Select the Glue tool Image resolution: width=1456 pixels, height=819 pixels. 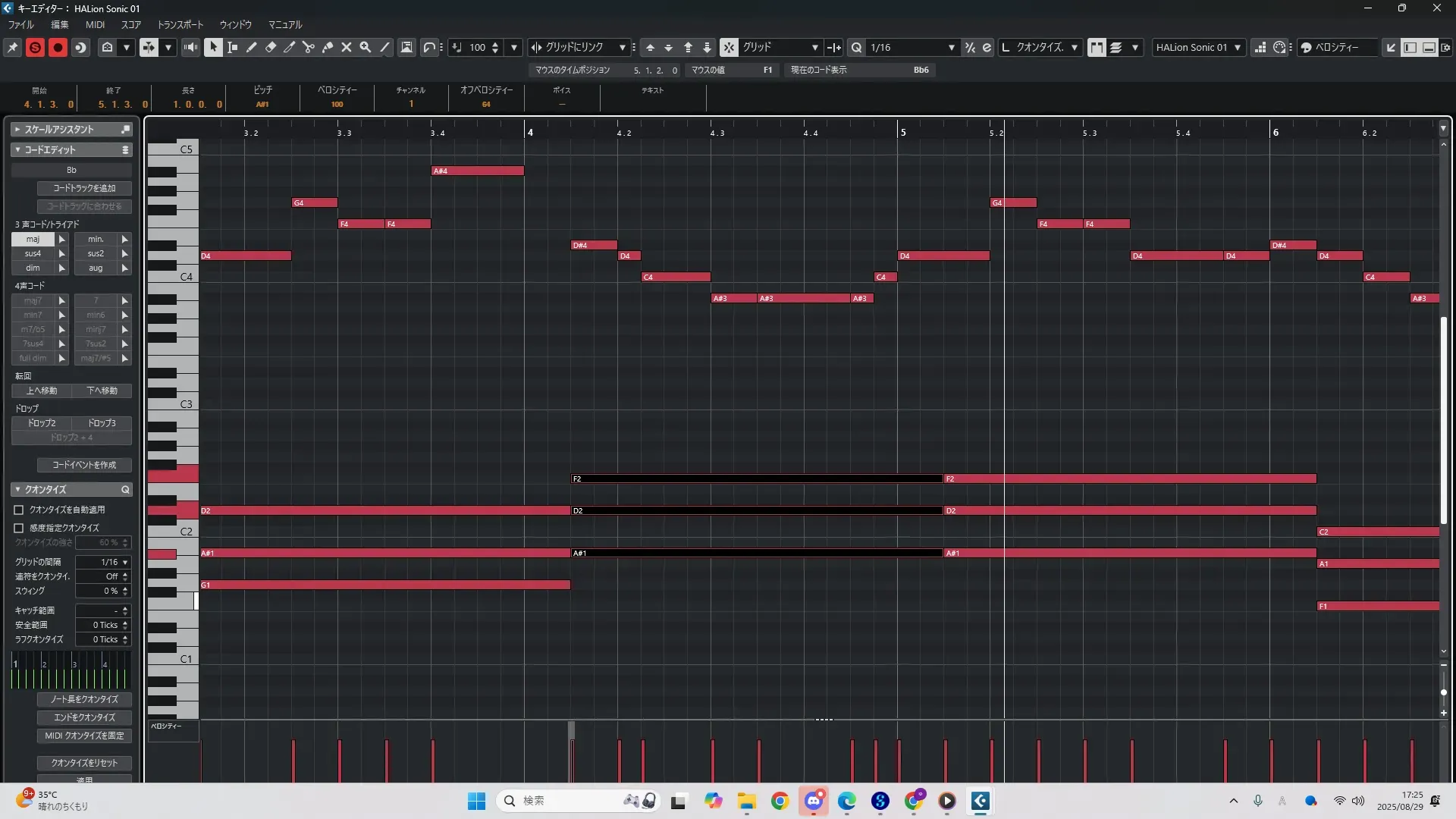click(328, 47)
